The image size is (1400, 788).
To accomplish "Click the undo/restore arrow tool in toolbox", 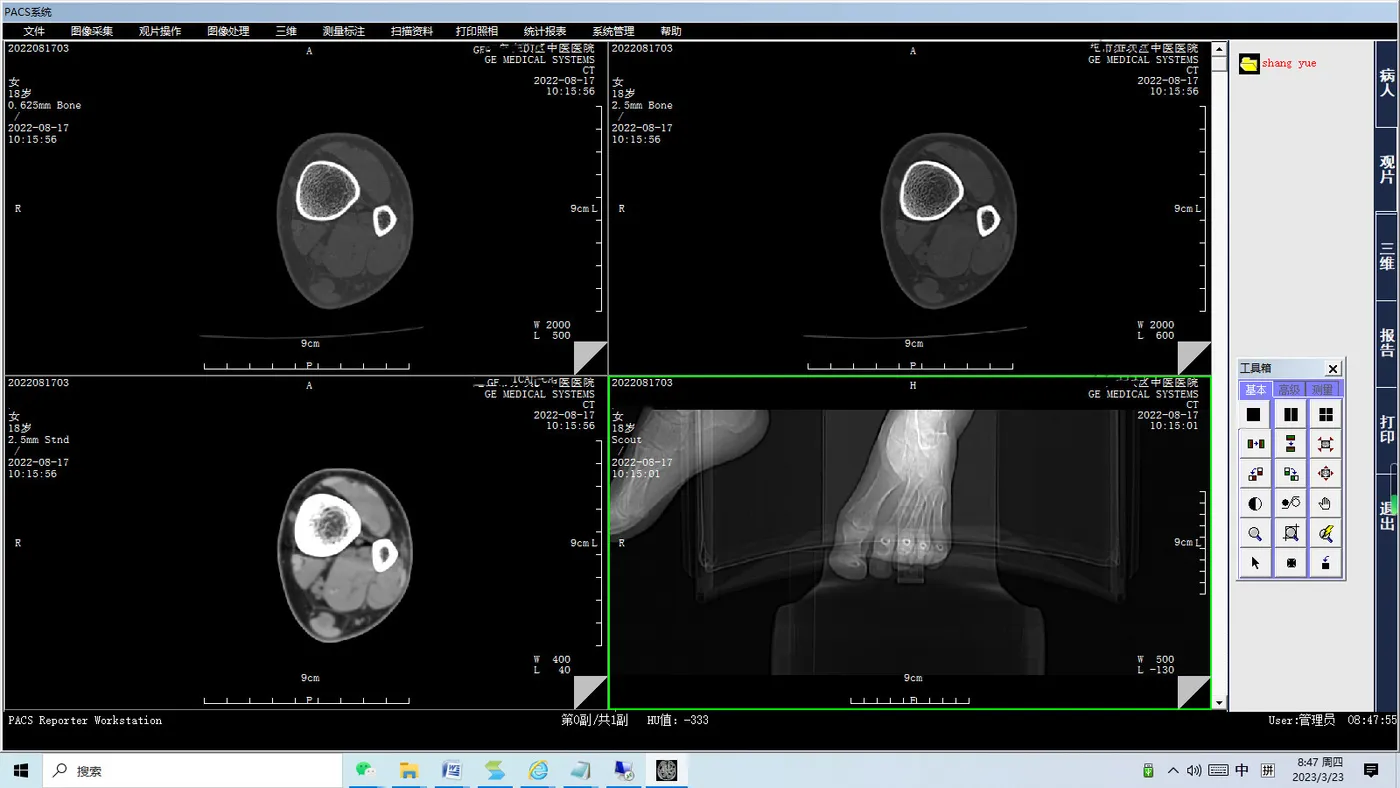I will pos(1326,564).
